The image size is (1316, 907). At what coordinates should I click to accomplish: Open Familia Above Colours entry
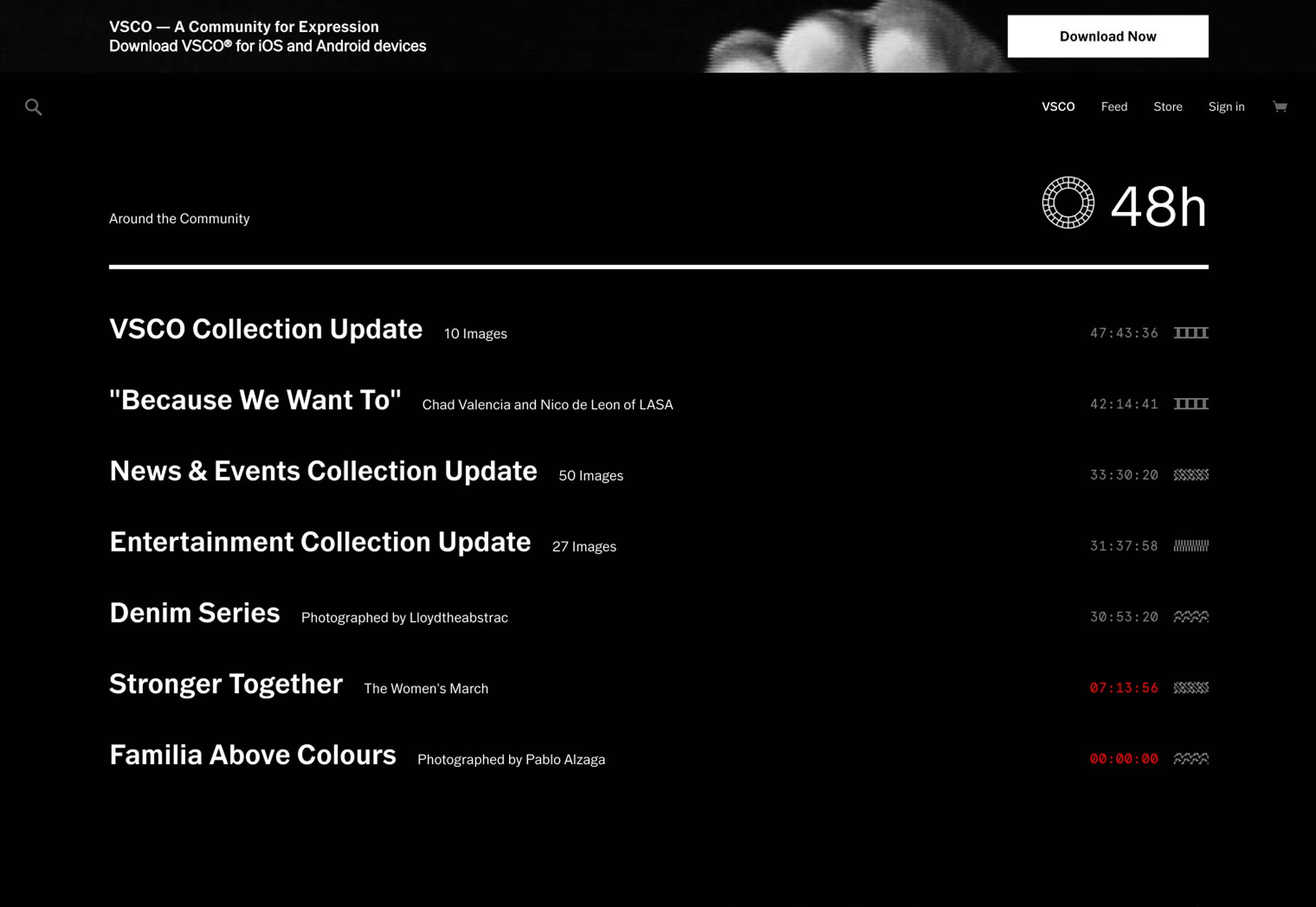pos(252,756)
